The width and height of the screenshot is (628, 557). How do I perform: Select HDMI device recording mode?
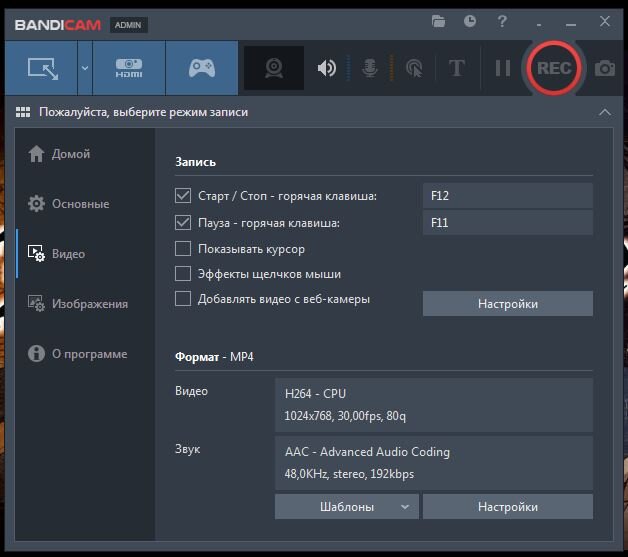click(129, 68)
